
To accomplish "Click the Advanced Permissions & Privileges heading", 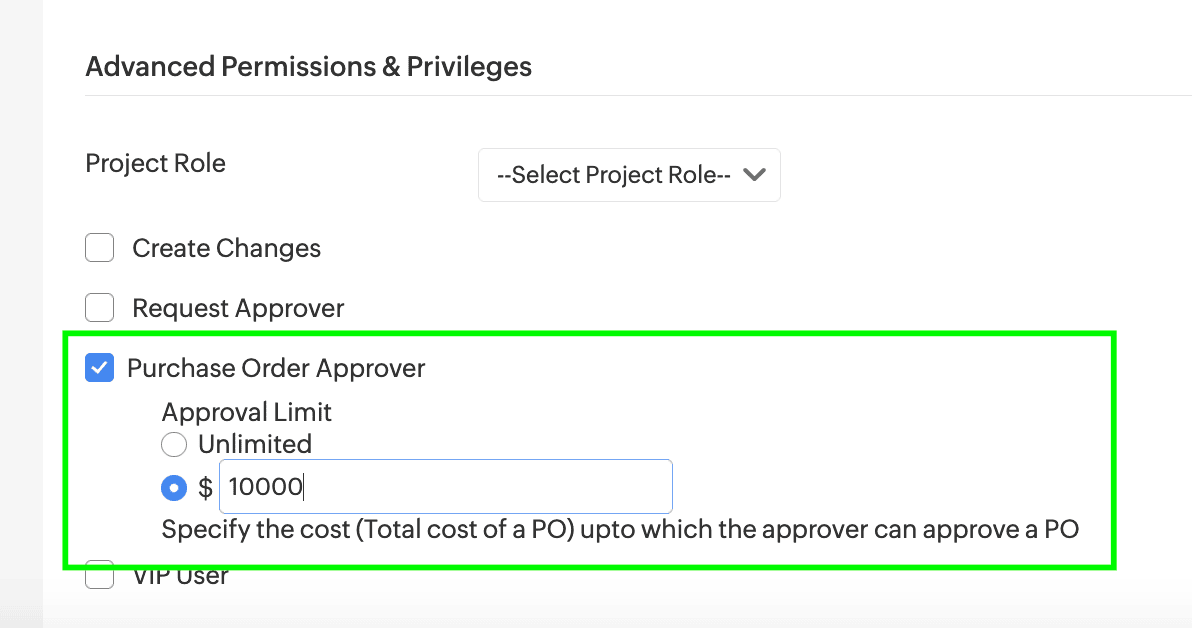I will pyautogui.click(x=308, y=67).
